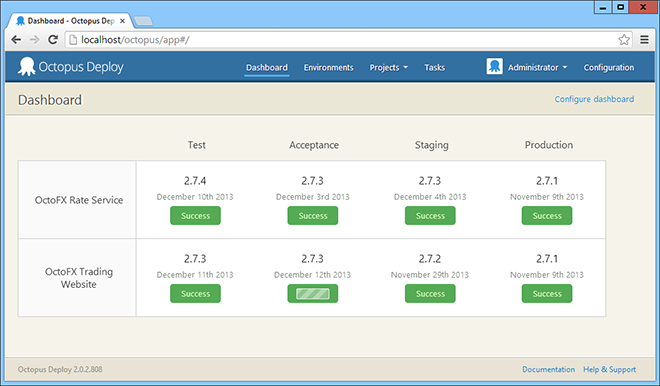
Task: Click Octopus Deploy 2.0.2.808 version text
Action: point(60,369)
